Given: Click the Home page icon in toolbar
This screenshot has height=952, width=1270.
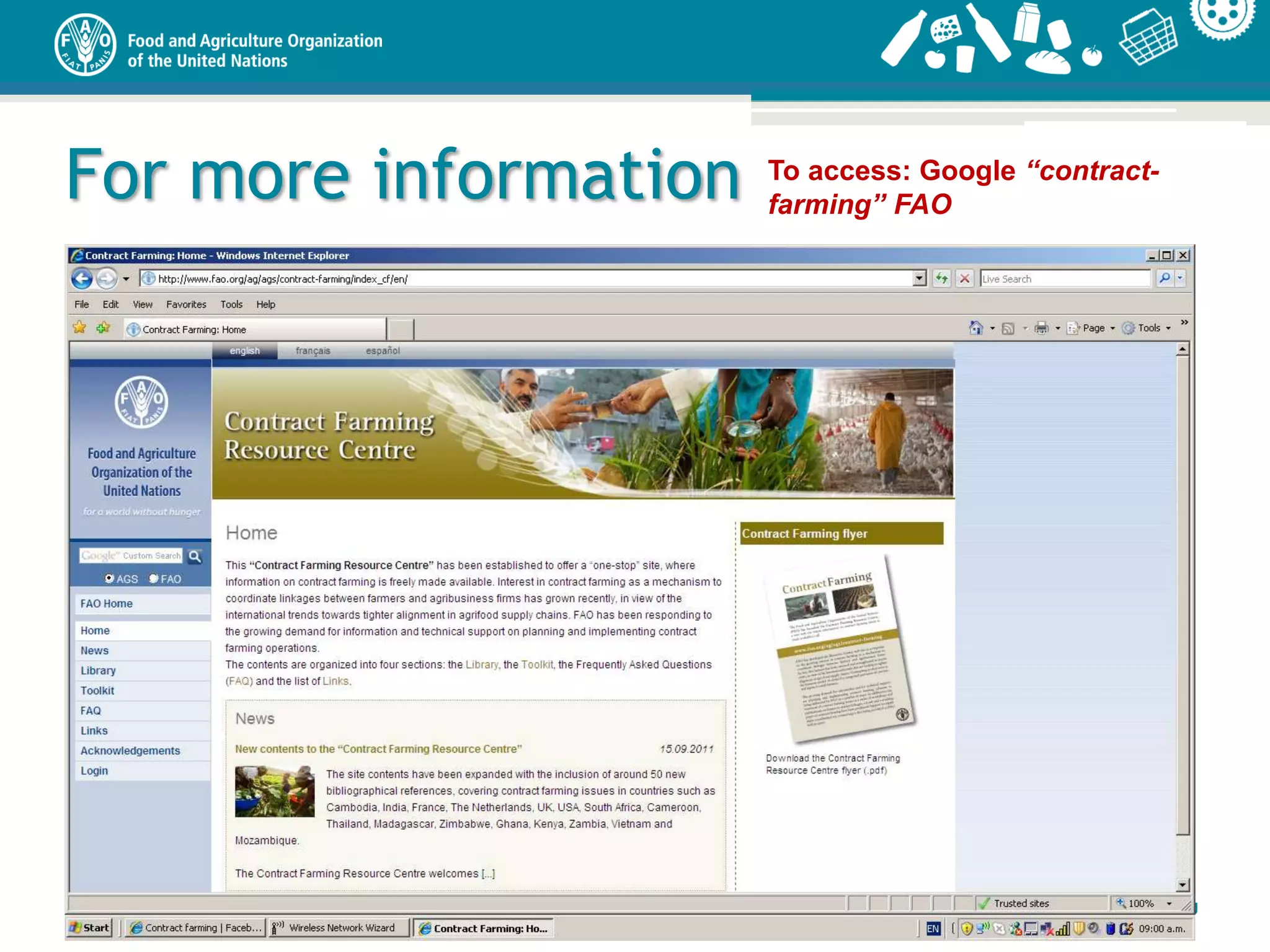Looking at the screenshot, I should click(x=976, y=328).
